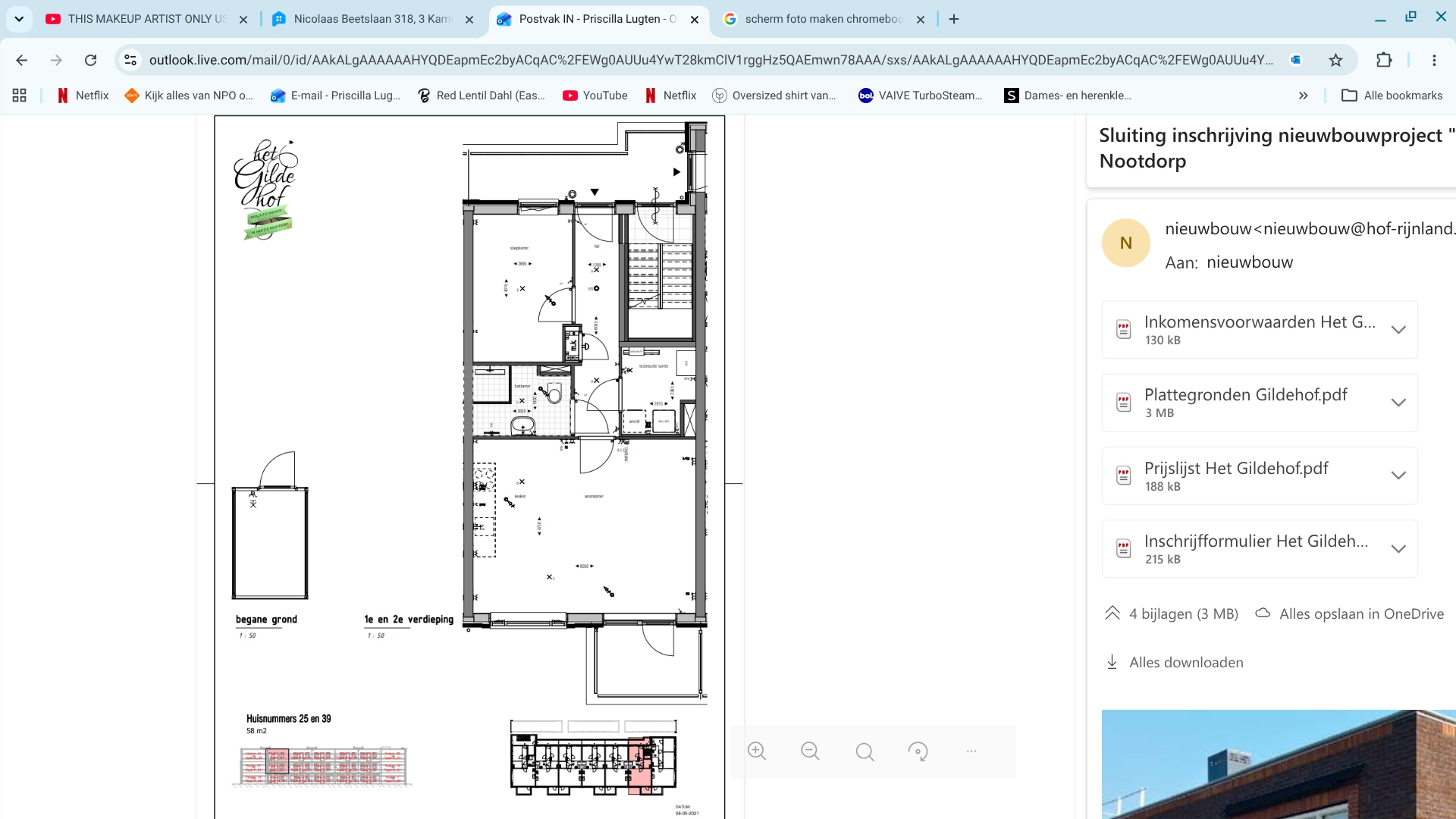1456x819 pixels.
Task: Open the YouTube bookmark
Action: [x=595, y=96]
